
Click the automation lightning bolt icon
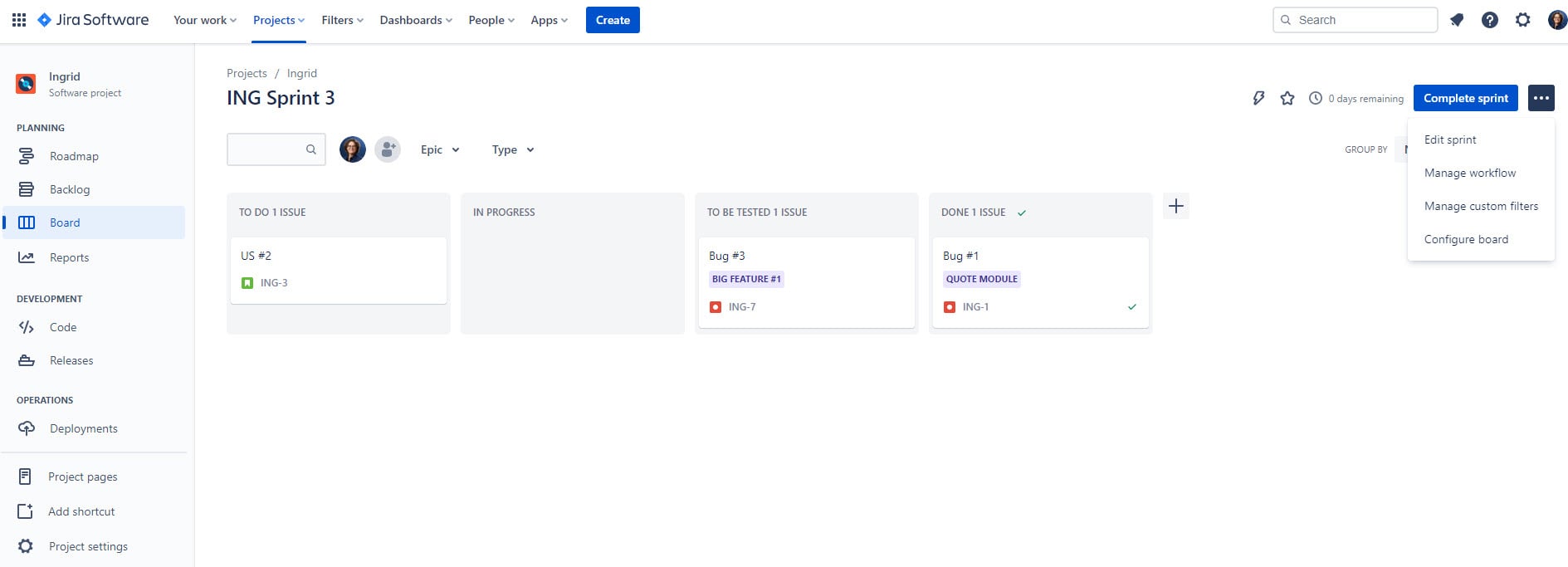point(1258,98)
